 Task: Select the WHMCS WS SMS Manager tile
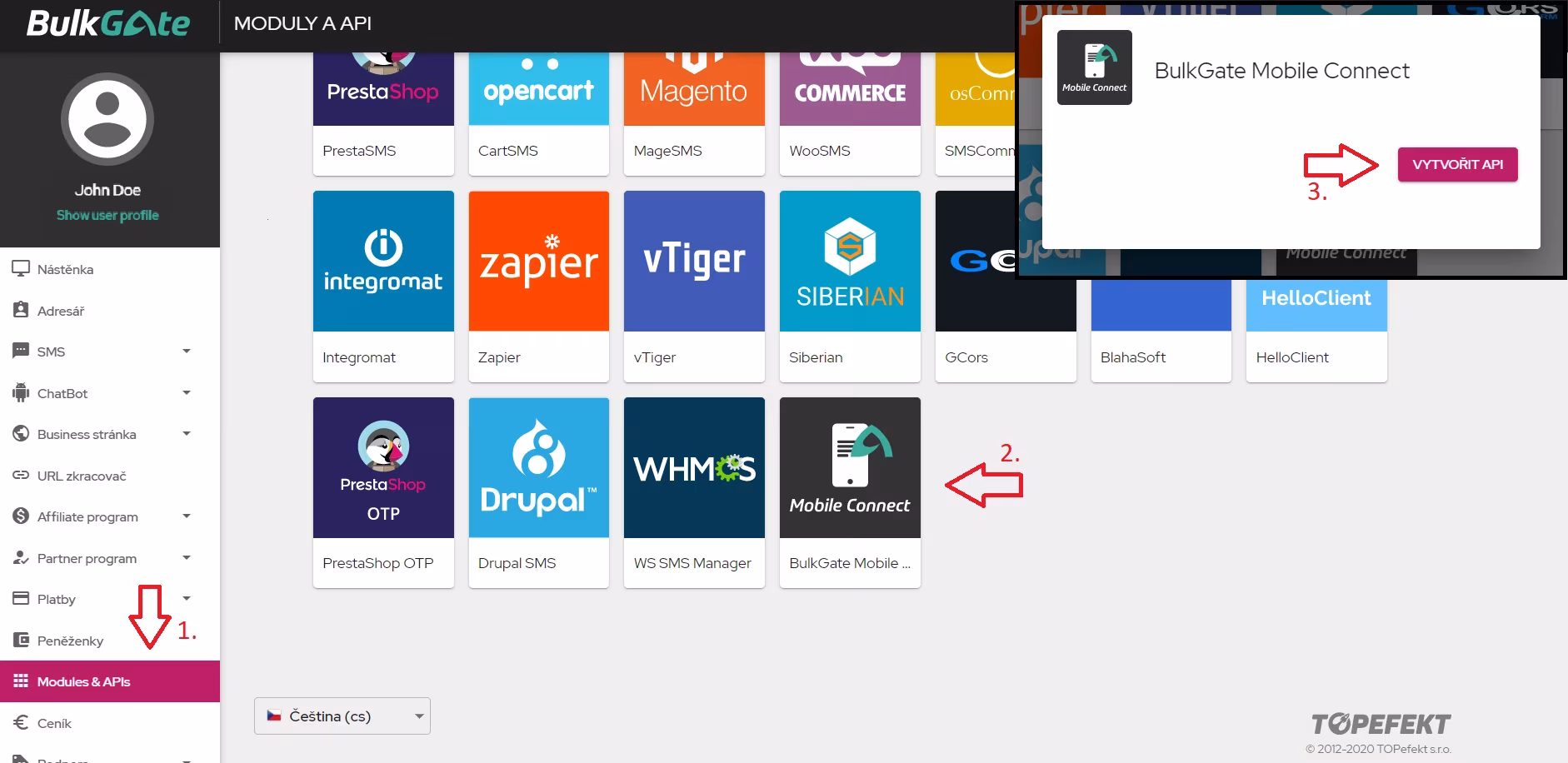694,492
